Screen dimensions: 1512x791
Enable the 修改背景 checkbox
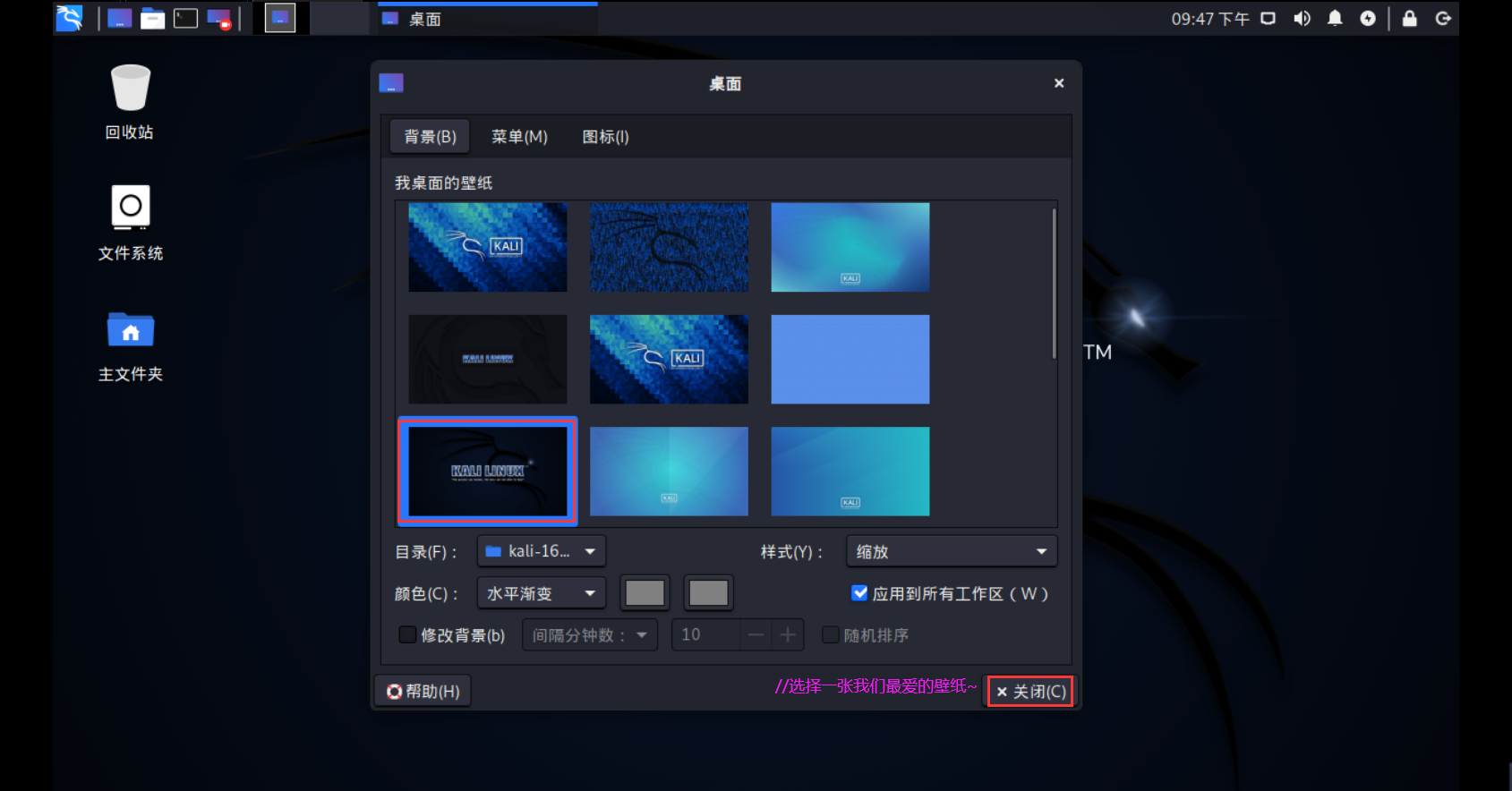407,634
